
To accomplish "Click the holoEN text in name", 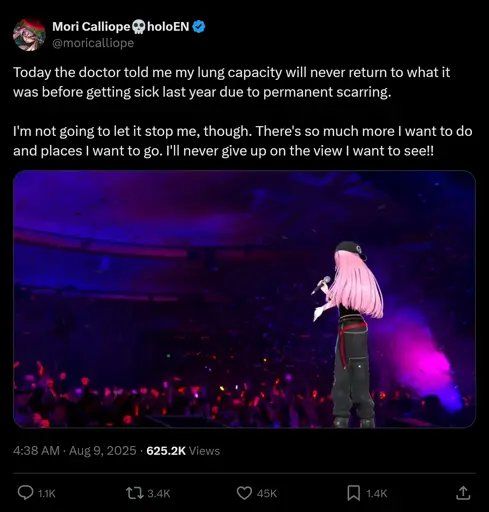I will 168,27.
